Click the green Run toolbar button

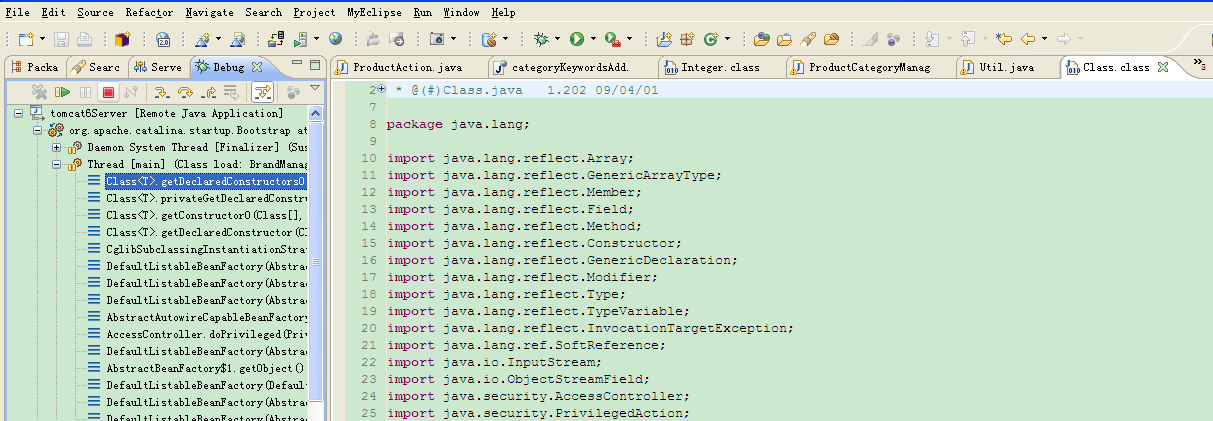pyautogui.click(x=577, y=39)
